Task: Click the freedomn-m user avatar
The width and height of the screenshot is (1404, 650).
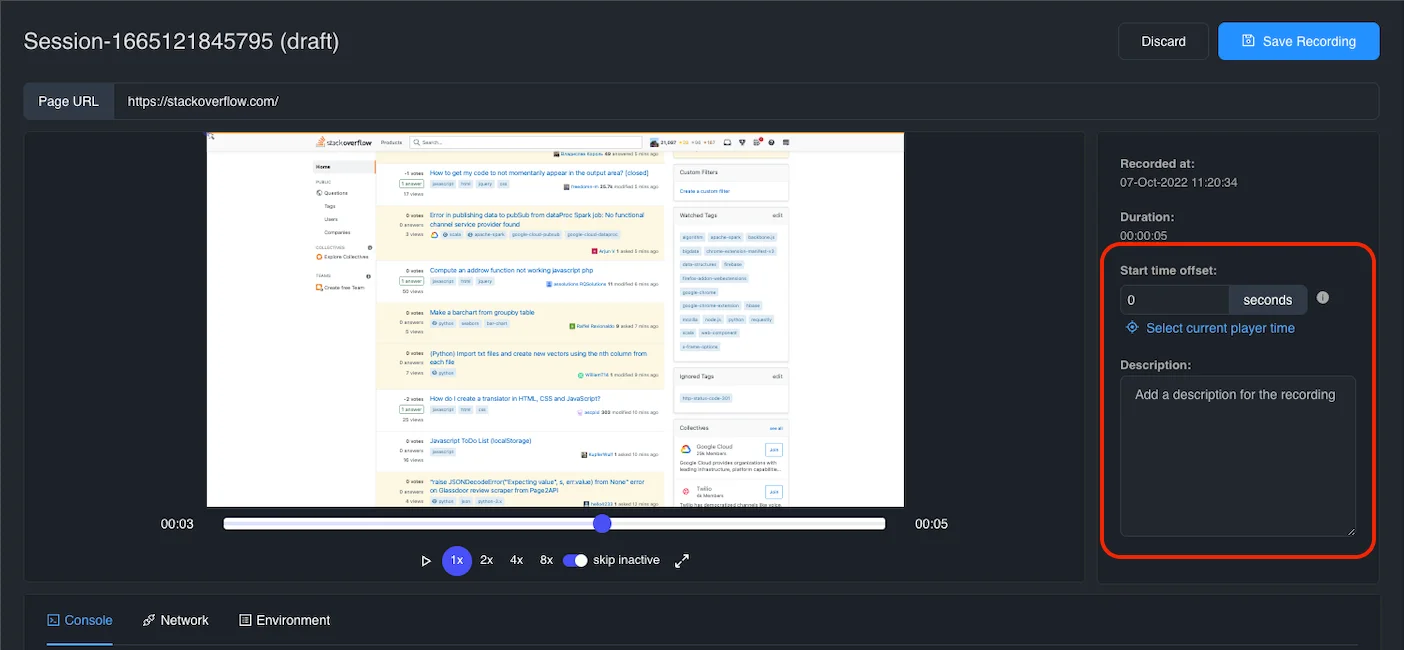Action: click(x=567, y=186)
